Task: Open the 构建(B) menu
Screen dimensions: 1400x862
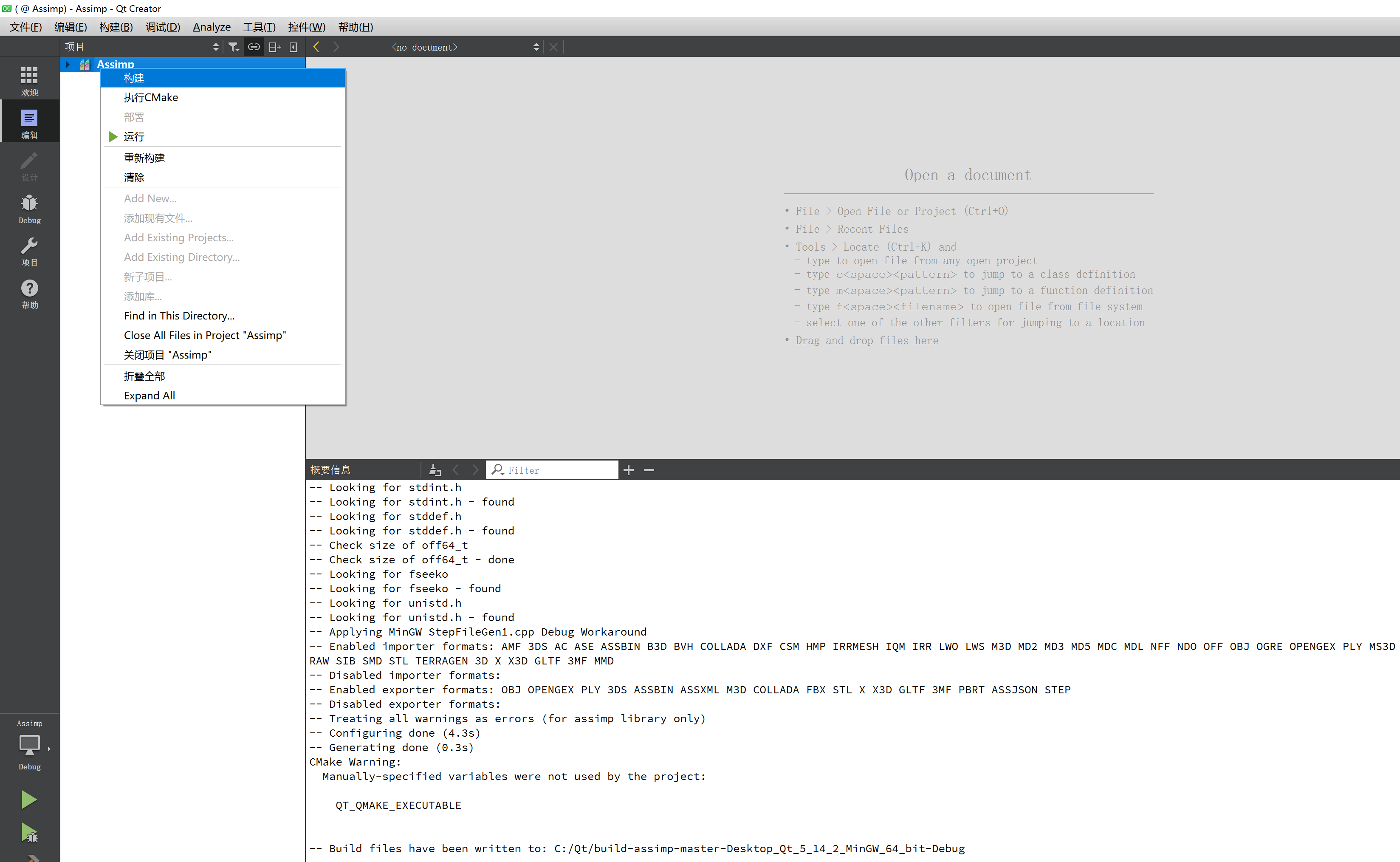Action: pos(116,27)
